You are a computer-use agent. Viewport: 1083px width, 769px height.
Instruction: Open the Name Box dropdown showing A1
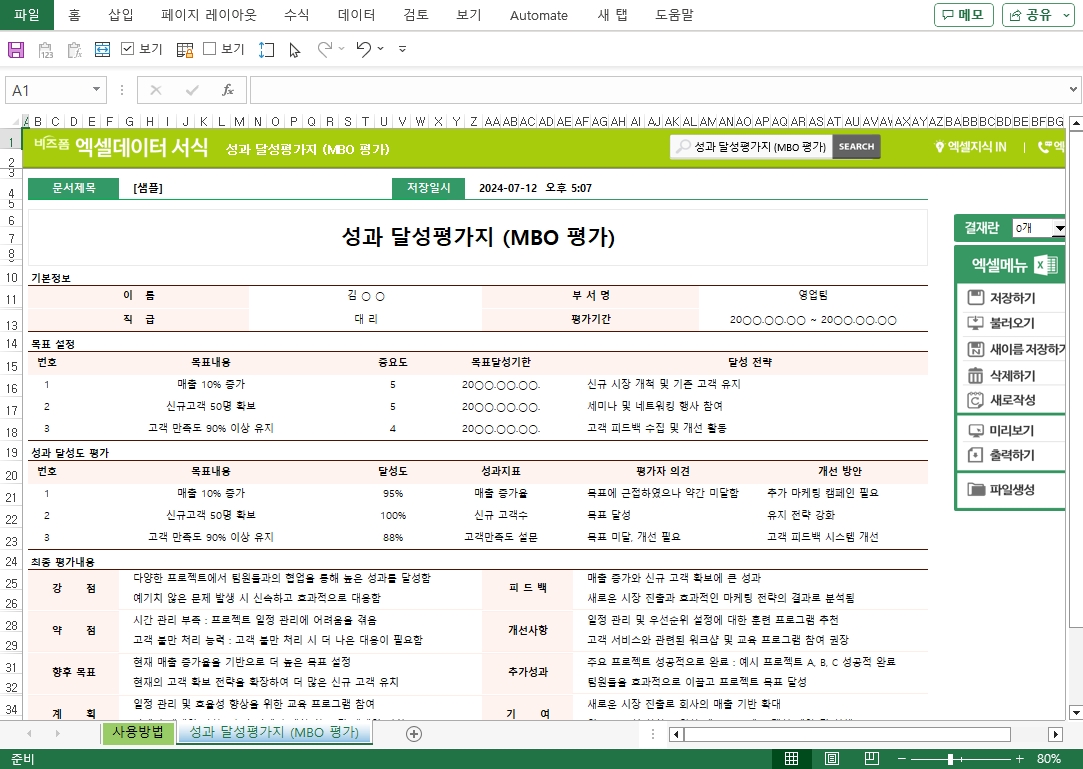pyautogui.click(x=97, y=90)
